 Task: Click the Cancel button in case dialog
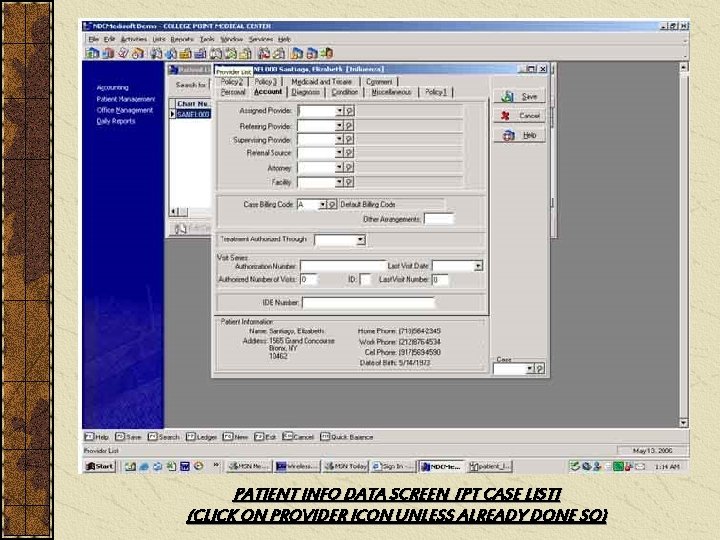pyautogui.click(x=519, y=116)
